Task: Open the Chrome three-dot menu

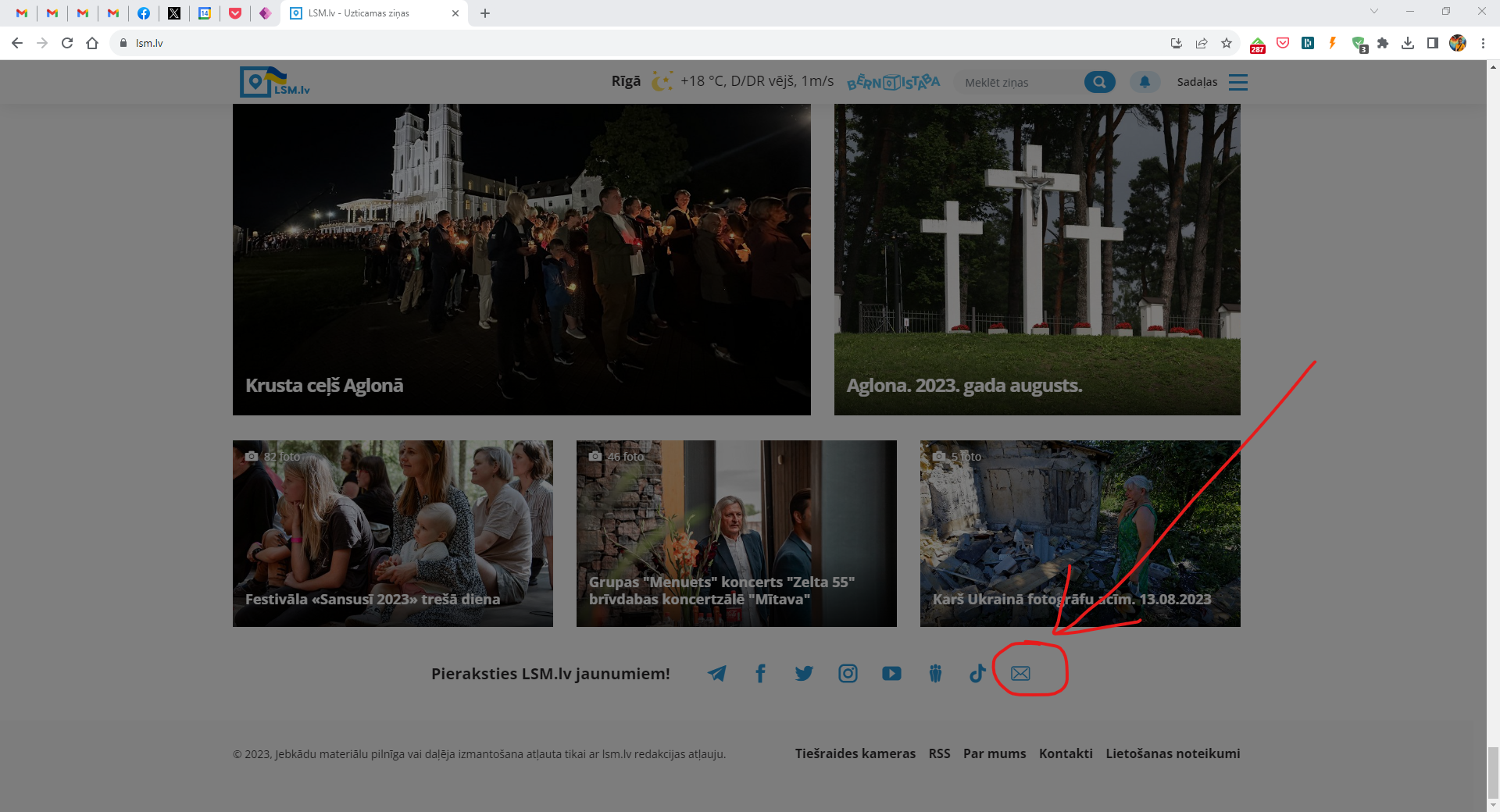Action: point(1482,43)
